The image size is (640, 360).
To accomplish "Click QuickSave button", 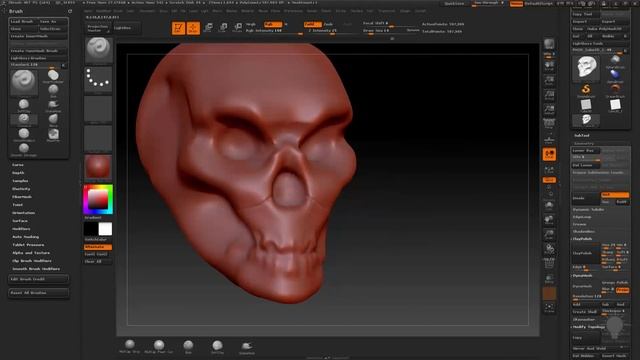I will (x=454, y=4).
